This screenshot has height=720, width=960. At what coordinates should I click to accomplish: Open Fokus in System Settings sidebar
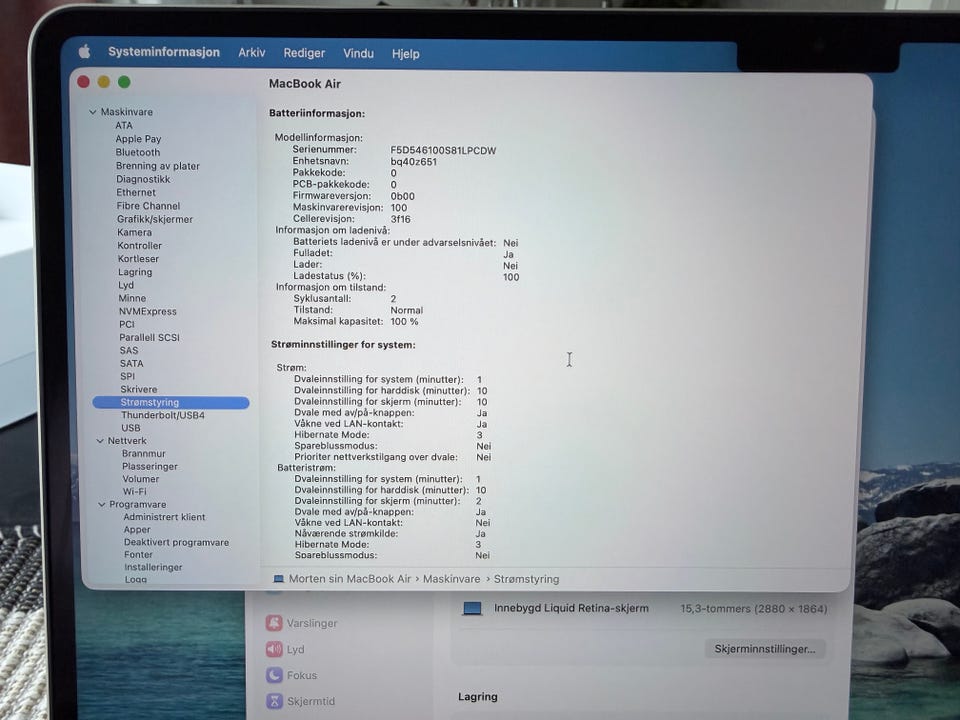pos(302,675)
